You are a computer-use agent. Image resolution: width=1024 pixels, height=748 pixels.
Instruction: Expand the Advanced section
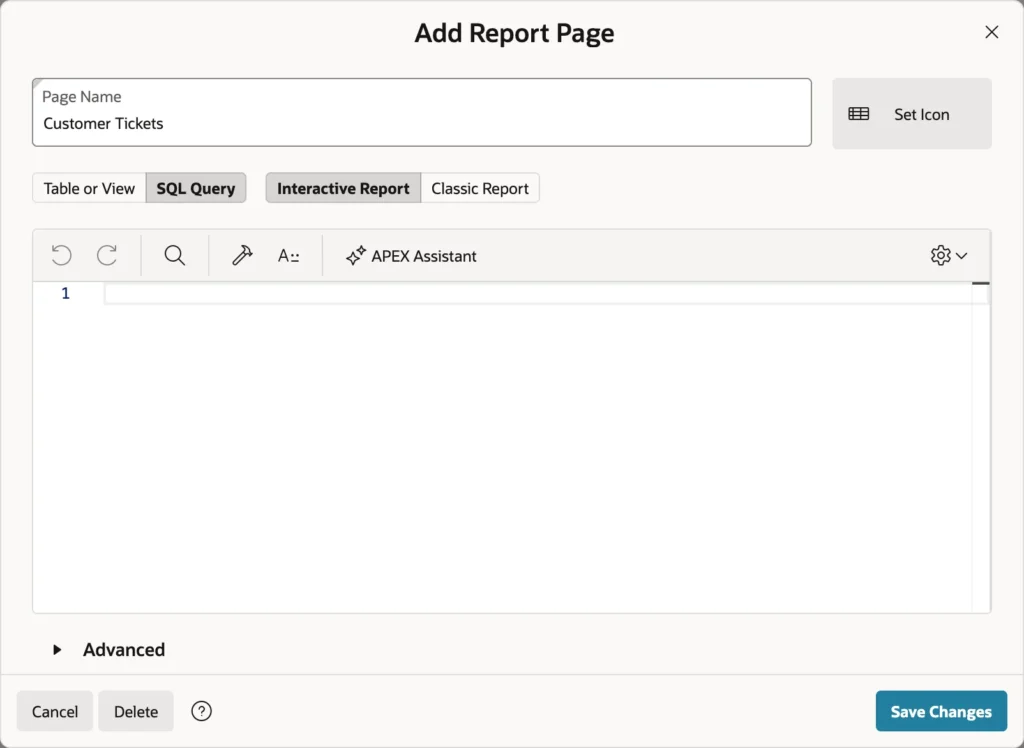point(108,649)
